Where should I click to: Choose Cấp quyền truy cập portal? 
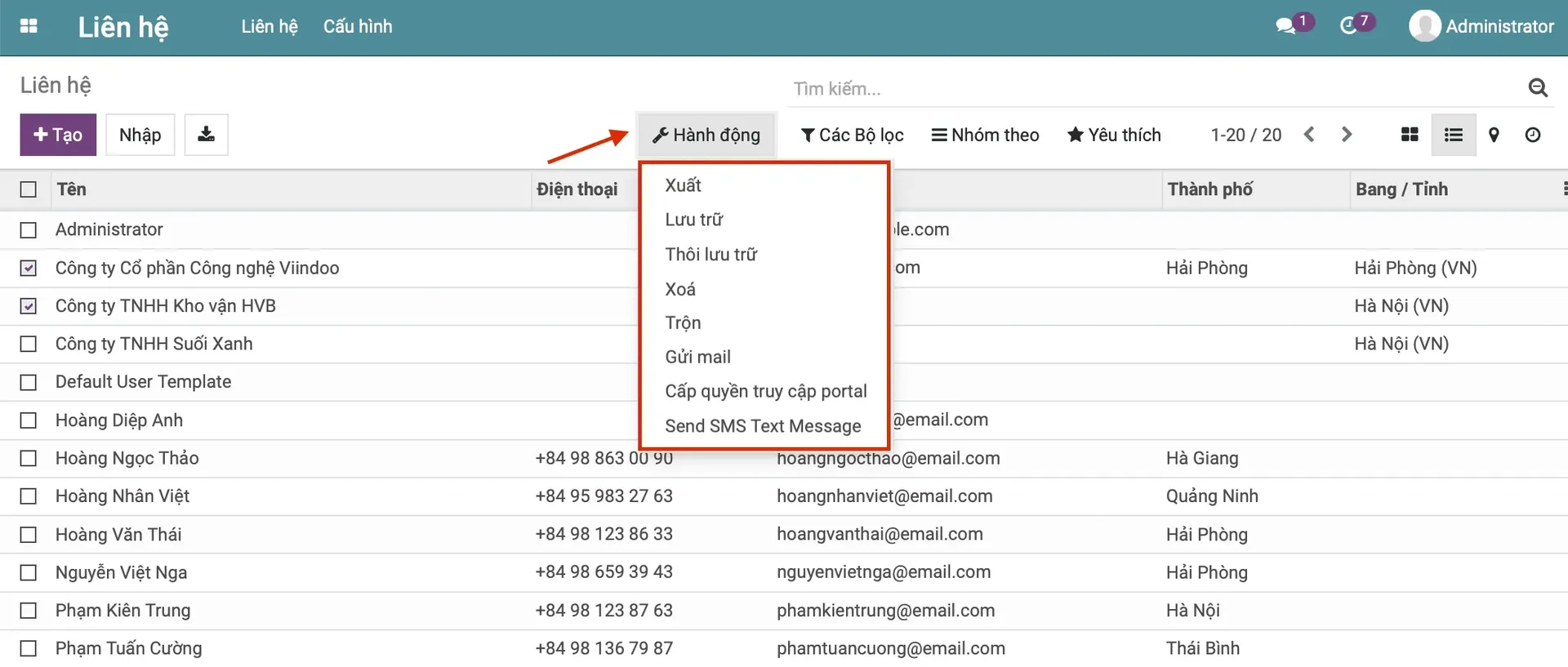point(765,391)
